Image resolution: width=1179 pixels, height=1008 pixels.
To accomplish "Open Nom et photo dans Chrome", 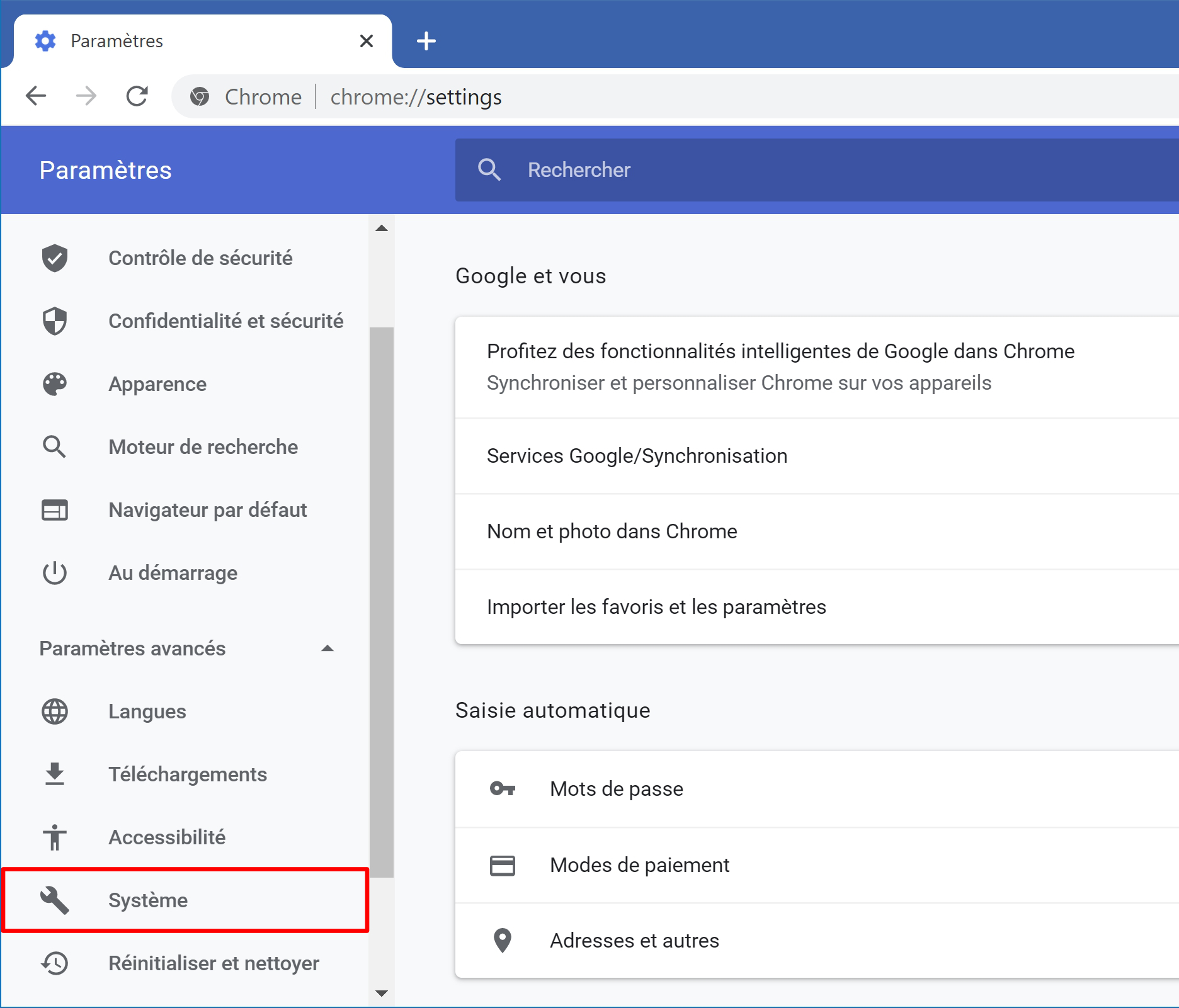I will click(817, 531).
